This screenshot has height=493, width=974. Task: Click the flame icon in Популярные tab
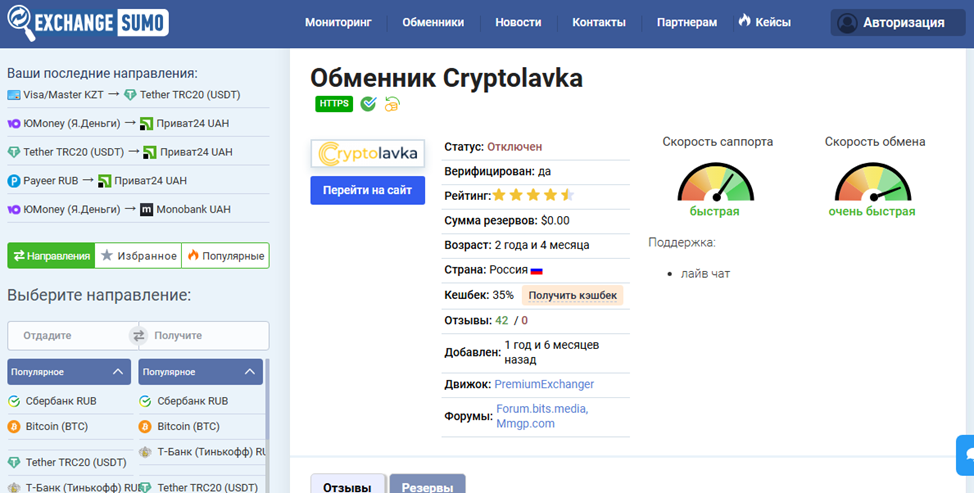(193, 255)
